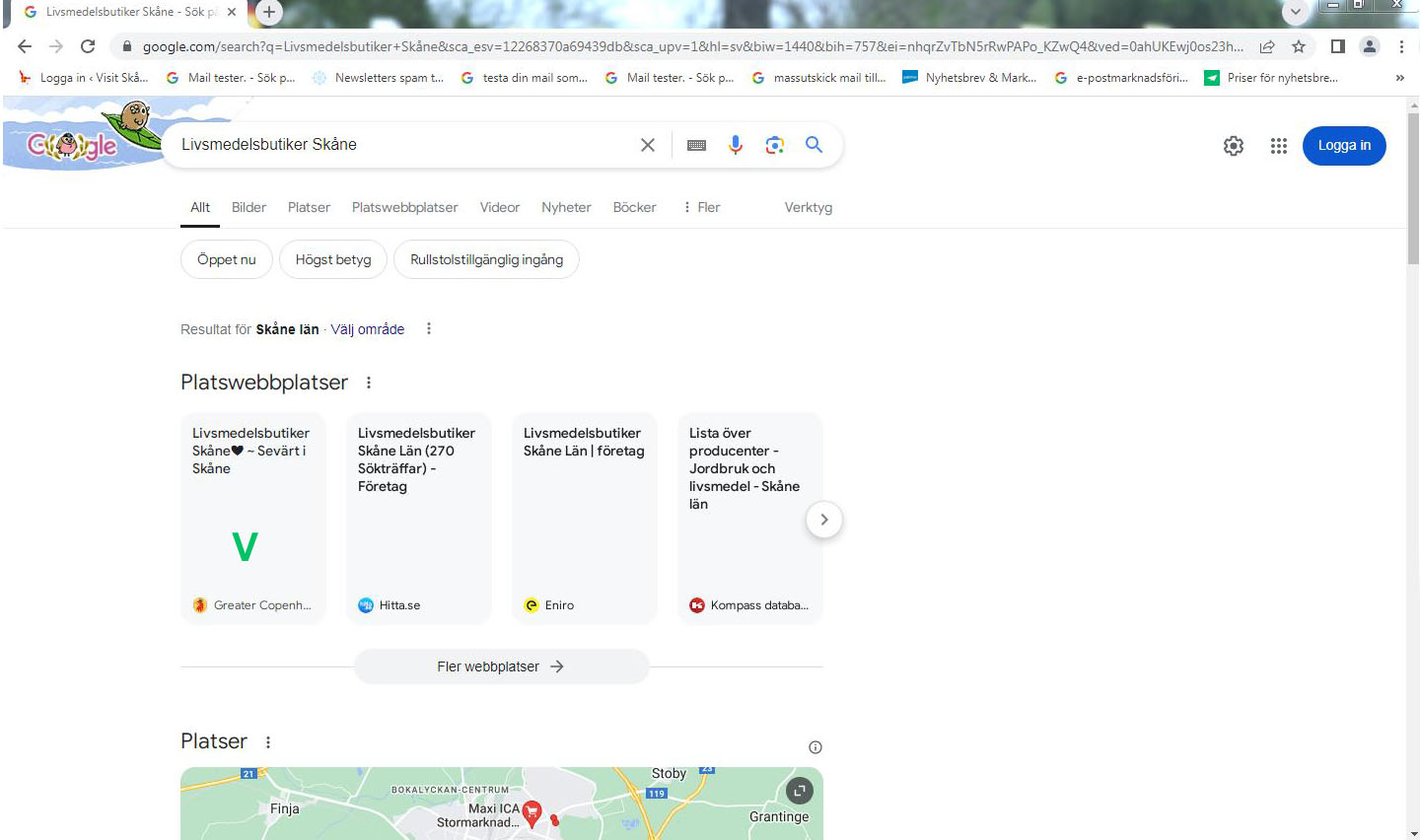Click the browser address bar URL
Image resolution: width=1420 pixels, height=840 pixels.
point(692,46)
